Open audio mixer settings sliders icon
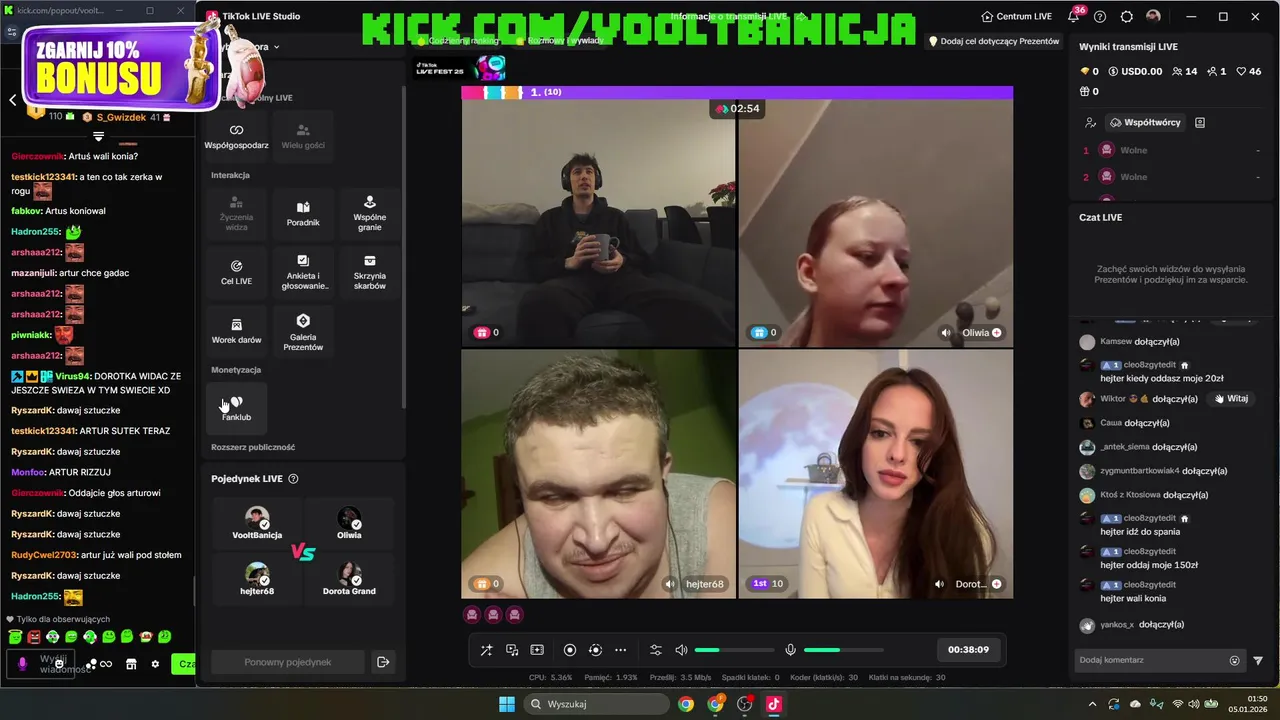1280x720 pixels. 656,650
